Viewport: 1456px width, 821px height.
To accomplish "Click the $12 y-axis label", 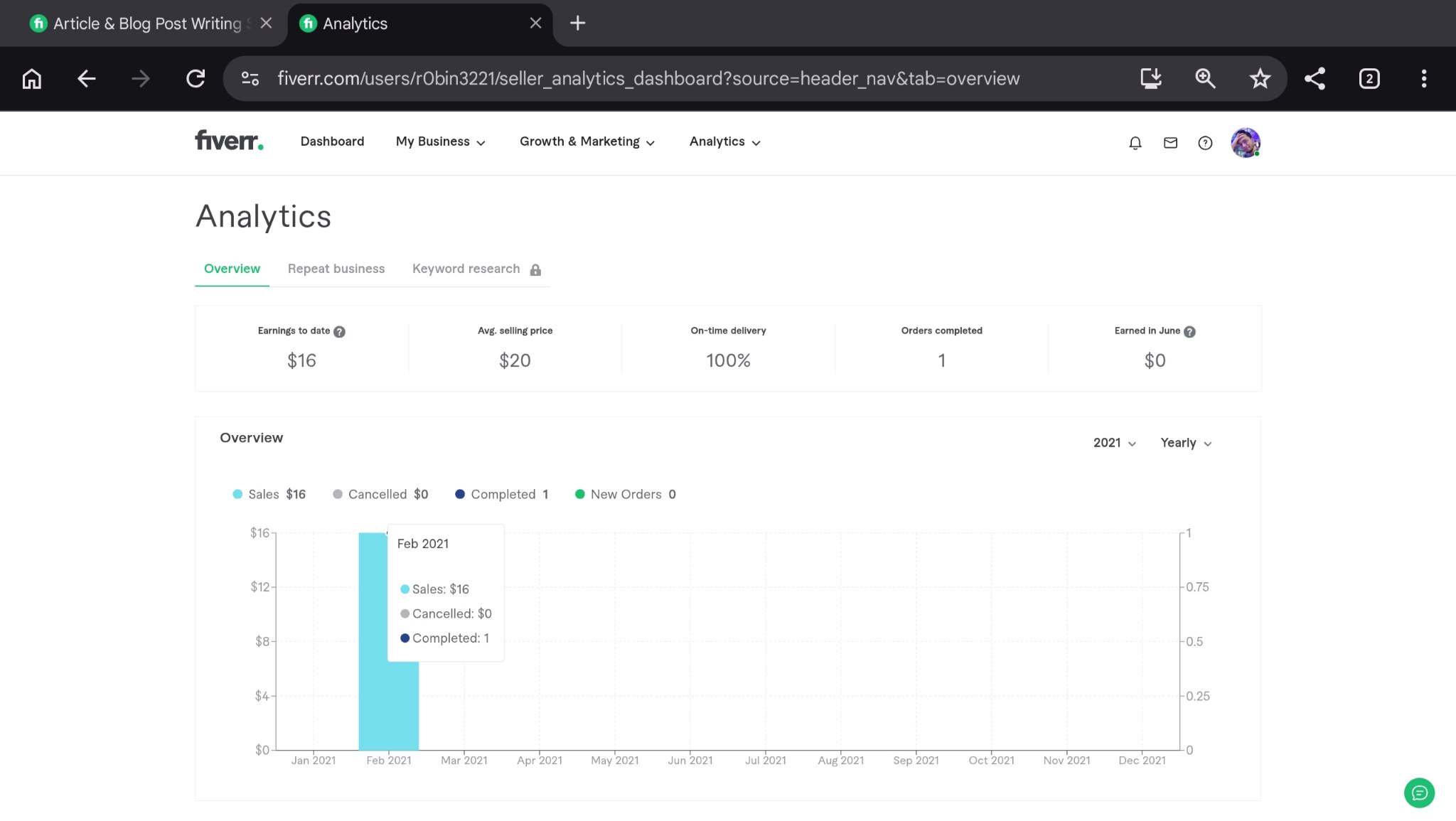I will (x=259, y=587).
